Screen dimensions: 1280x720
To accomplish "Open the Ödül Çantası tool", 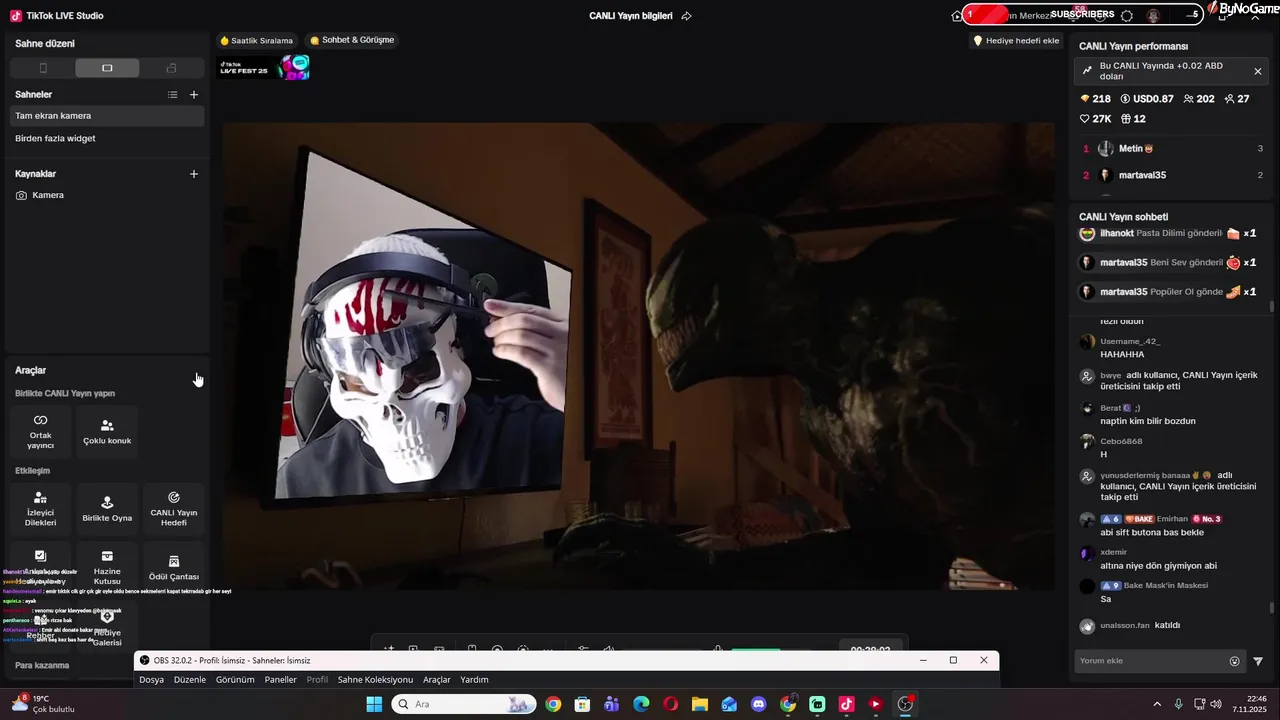I will [x=173, y=567].
